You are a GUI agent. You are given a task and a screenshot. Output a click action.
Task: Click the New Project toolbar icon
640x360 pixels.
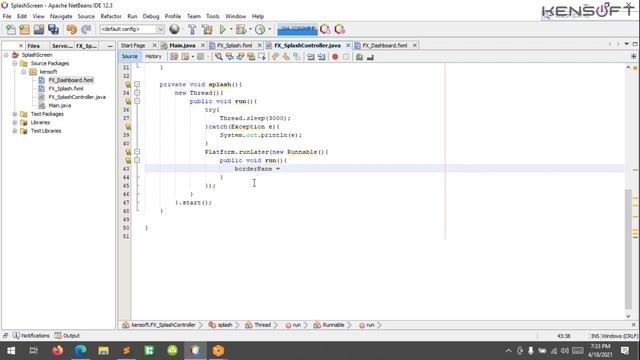pos(24,29)
